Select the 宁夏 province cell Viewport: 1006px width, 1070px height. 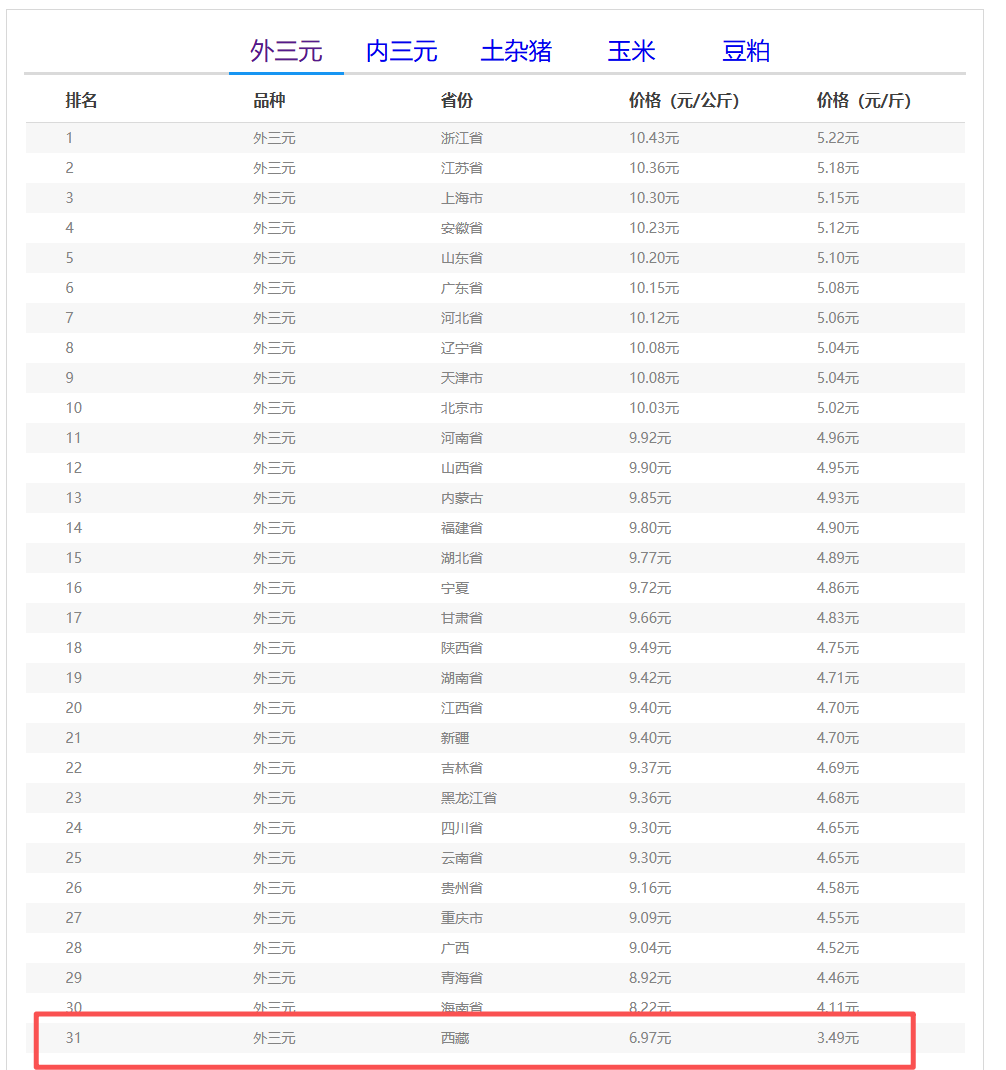(455, 588)
